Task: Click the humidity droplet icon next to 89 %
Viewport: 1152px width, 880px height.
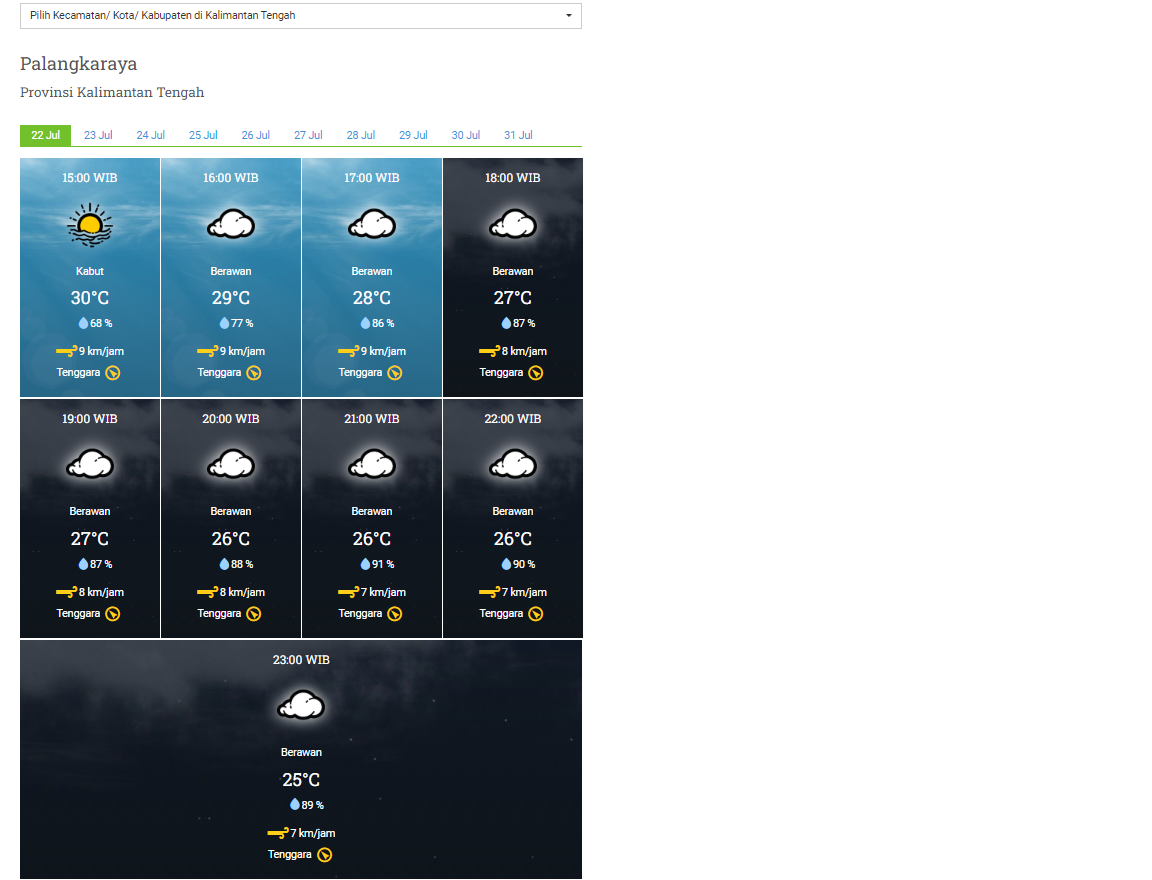Action: point(295,804)
